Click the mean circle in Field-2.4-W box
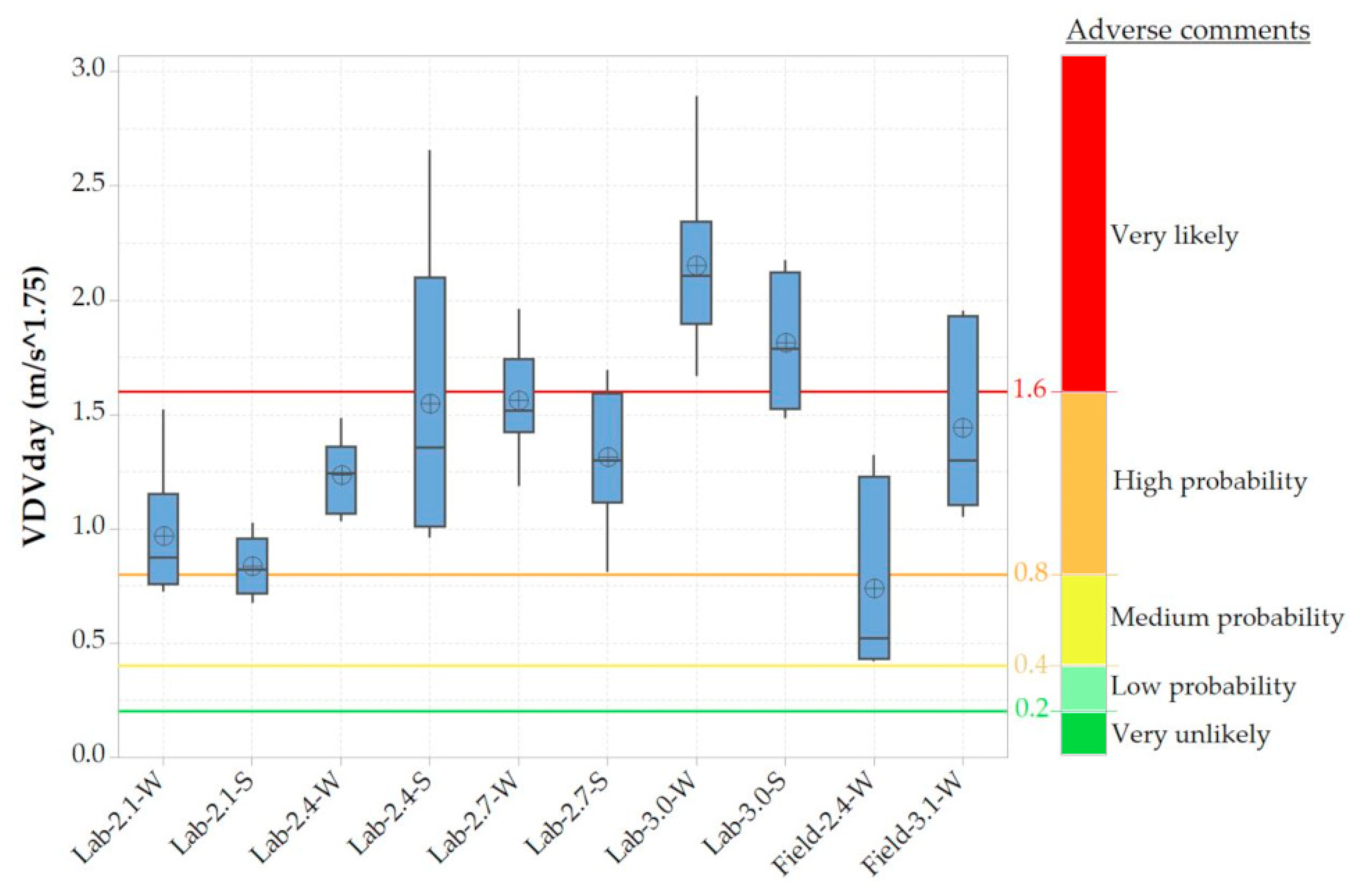The image size is (1360, 896). coord(874,588)
